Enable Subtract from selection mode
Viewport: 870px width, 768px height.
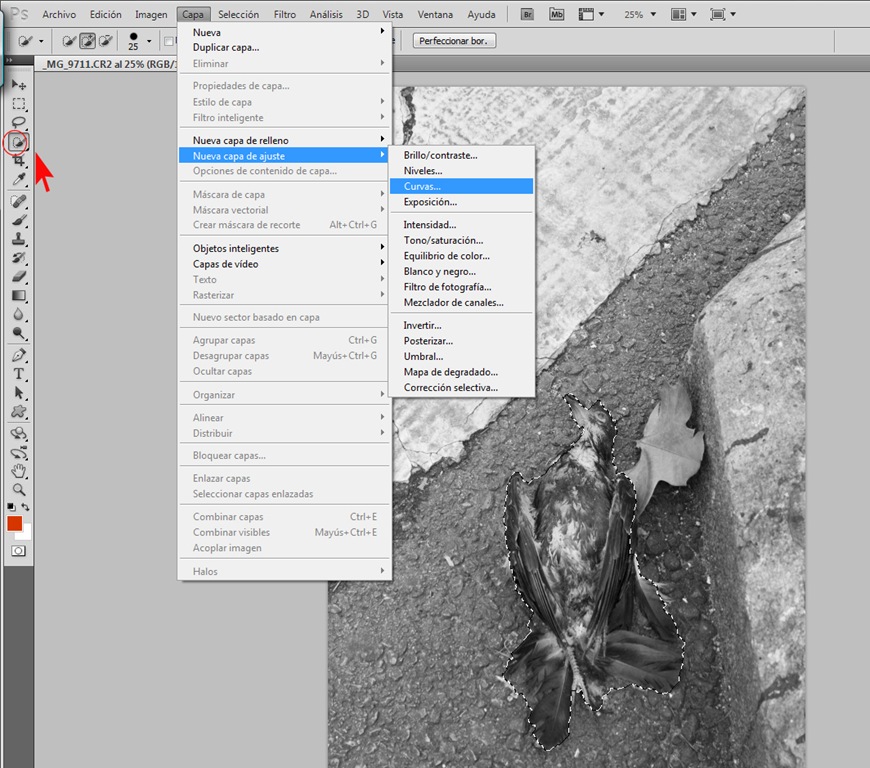coord(105,41)
